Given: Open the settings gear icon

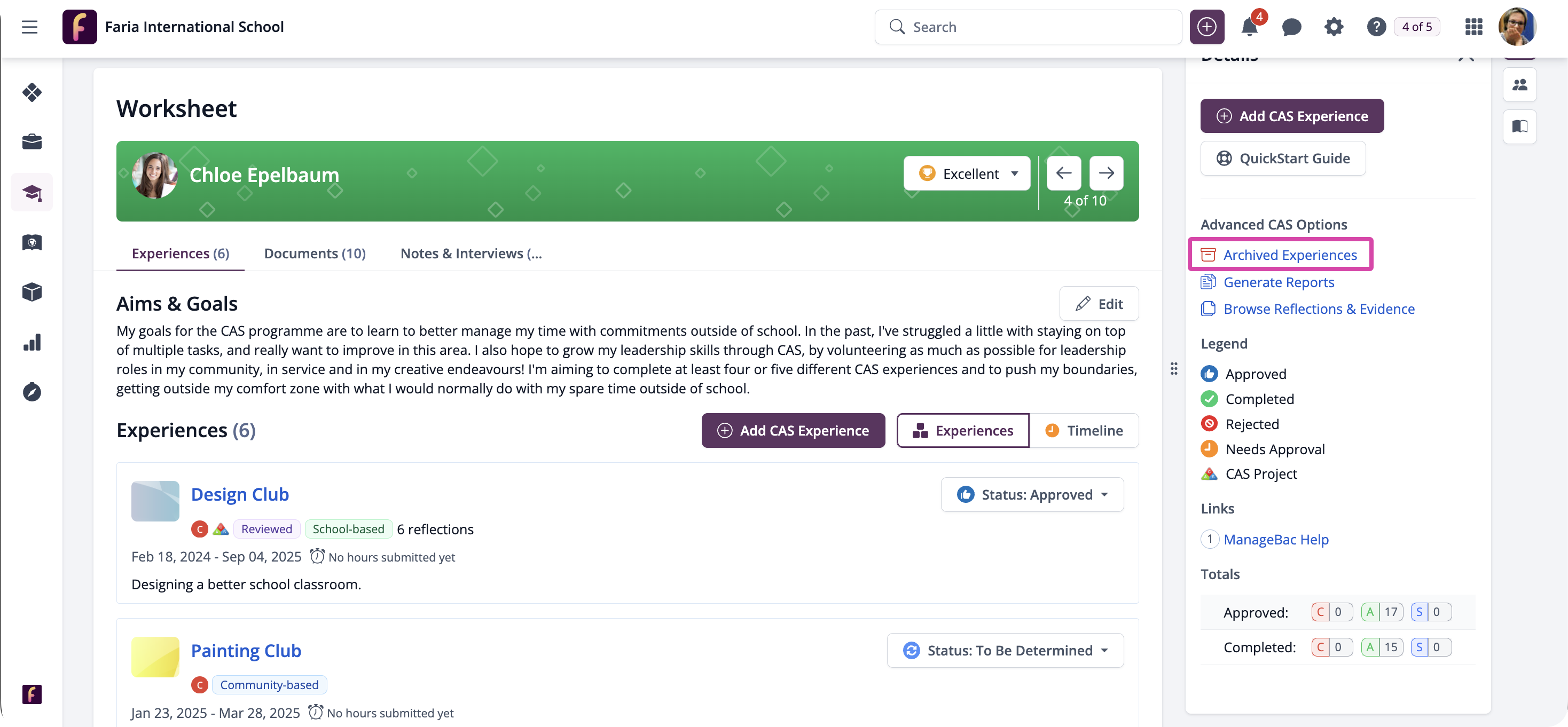Looking at the screenshot, I should (x=1333, y=27).
